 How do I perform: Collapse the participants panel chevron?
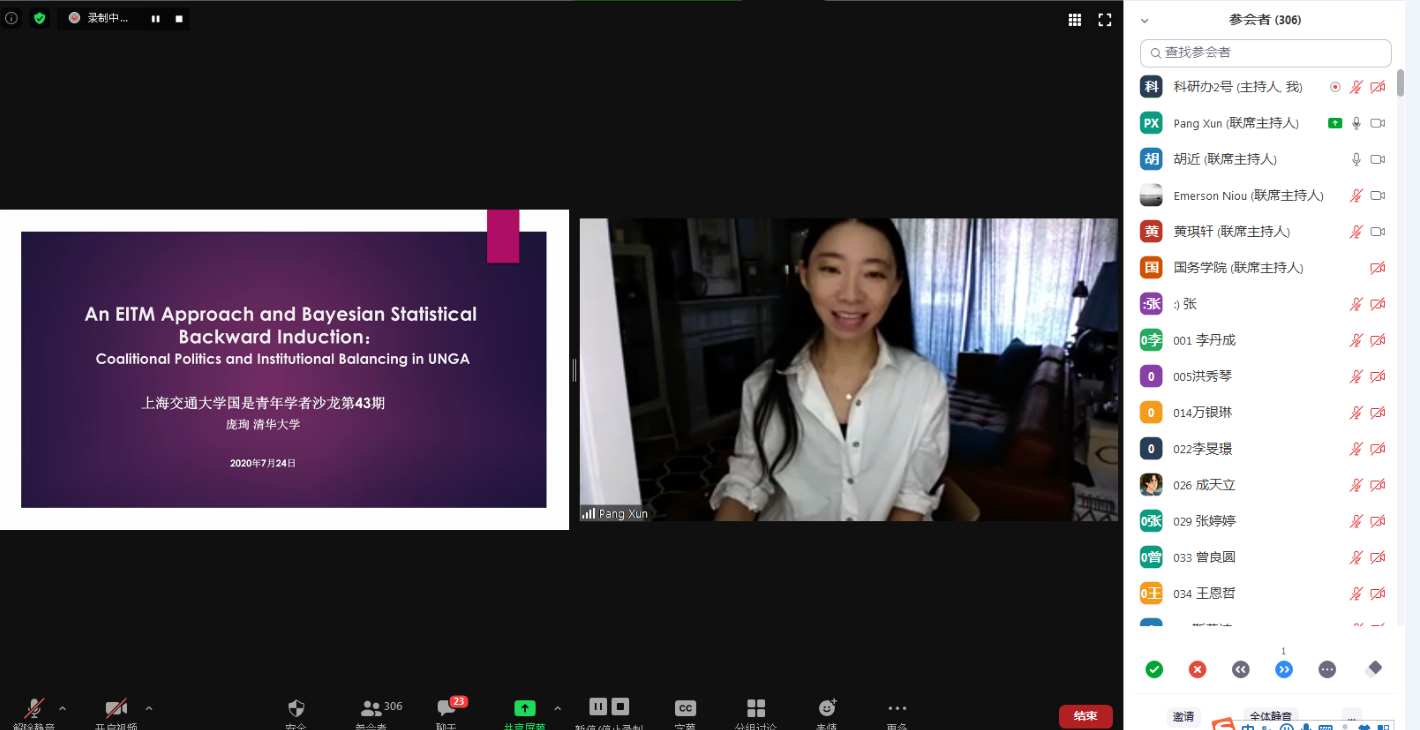click(1145, 20)
